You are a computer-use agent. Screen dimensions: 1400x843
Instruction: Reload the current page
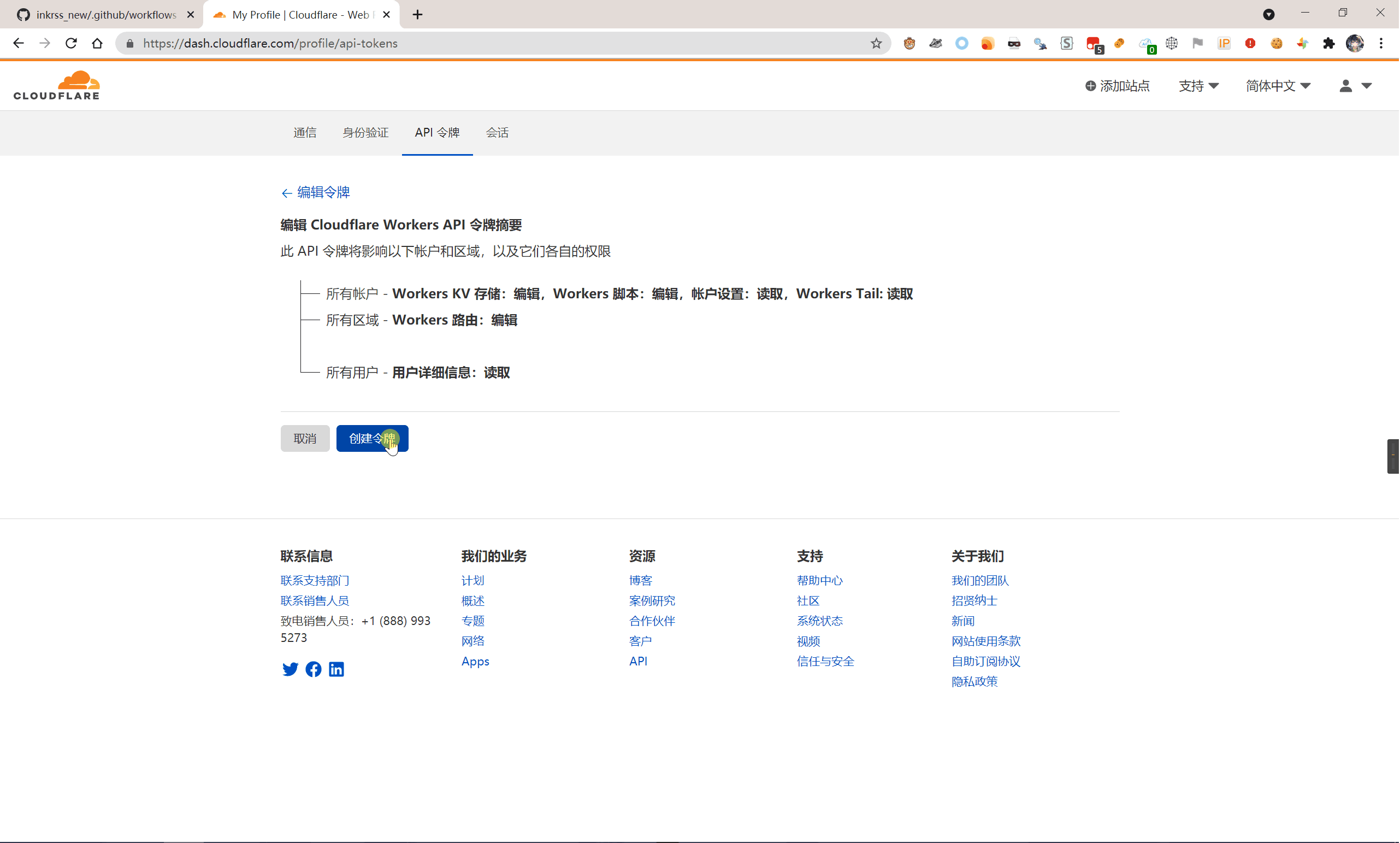[x=71, y=43]
